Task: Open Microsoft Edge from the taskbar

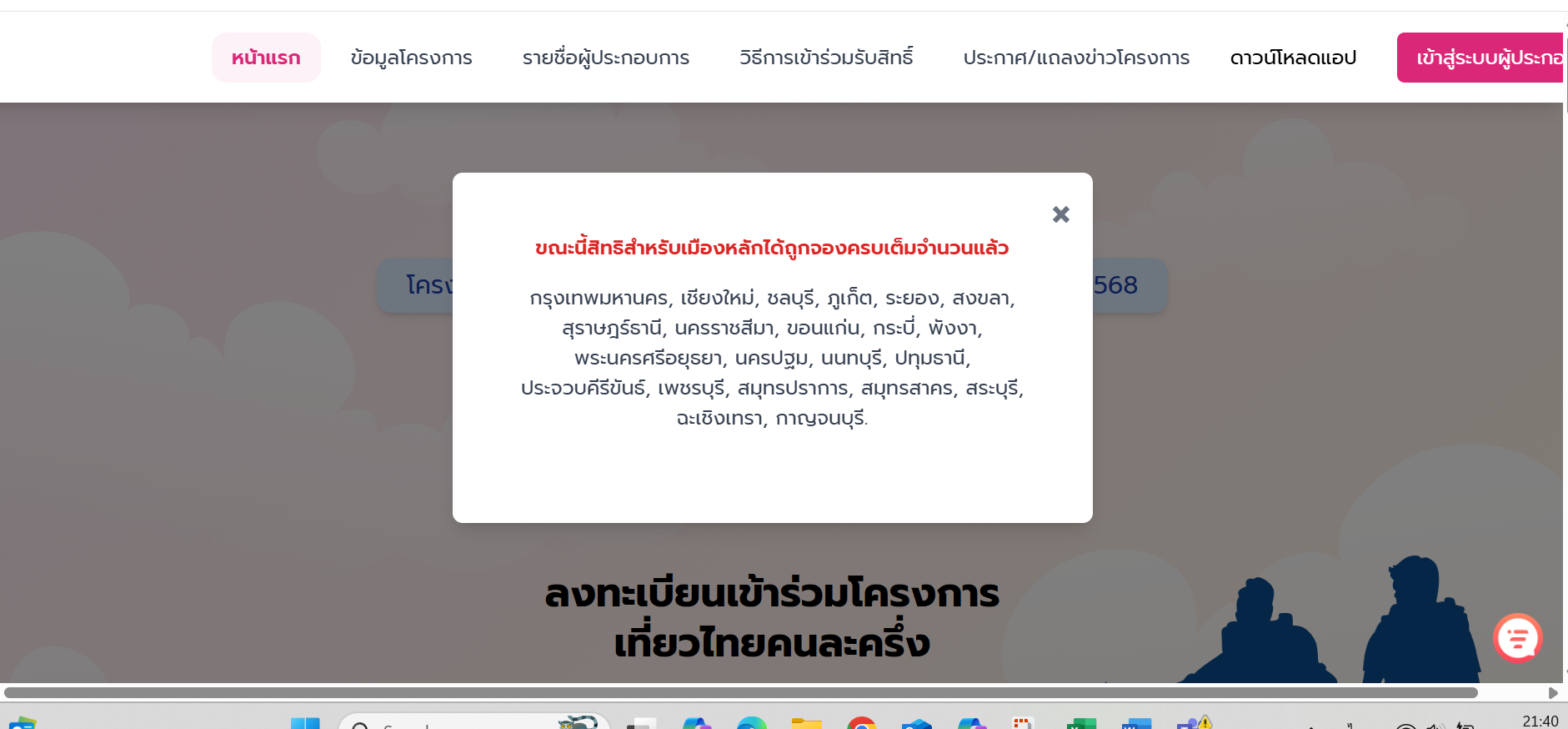Action: [x=751, y=724]
